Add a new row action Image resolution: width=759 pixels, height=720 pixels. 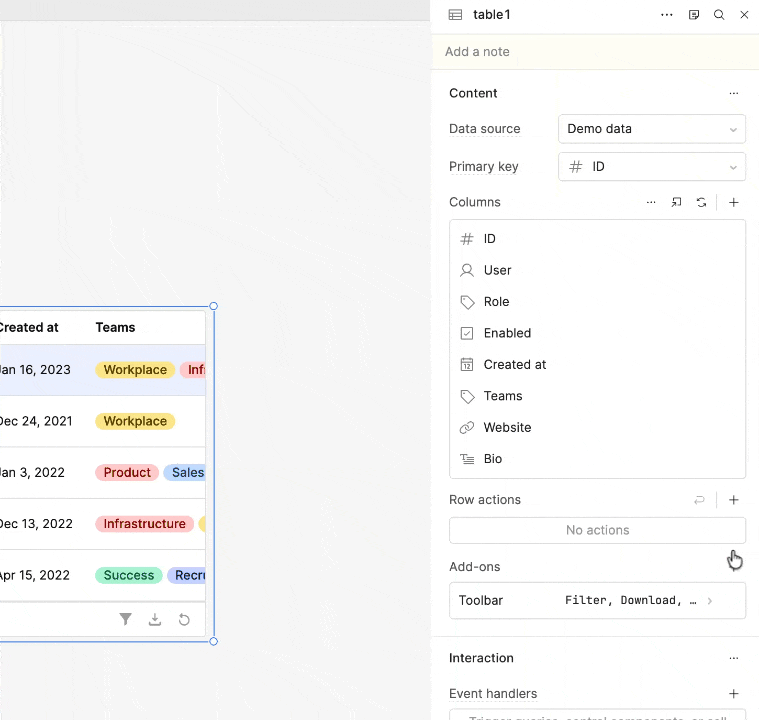point(734,500)
